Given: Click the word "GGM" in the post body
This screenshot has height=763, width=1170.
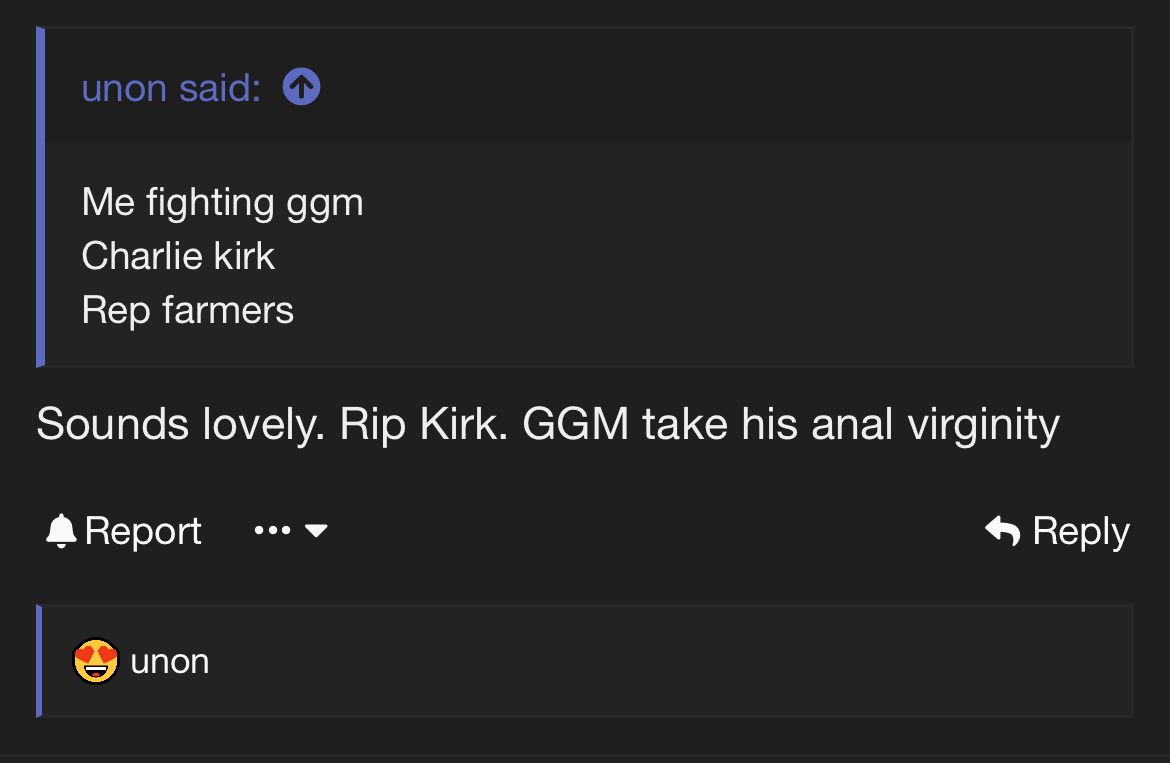Looking at the screenshot, I should 576,425.
